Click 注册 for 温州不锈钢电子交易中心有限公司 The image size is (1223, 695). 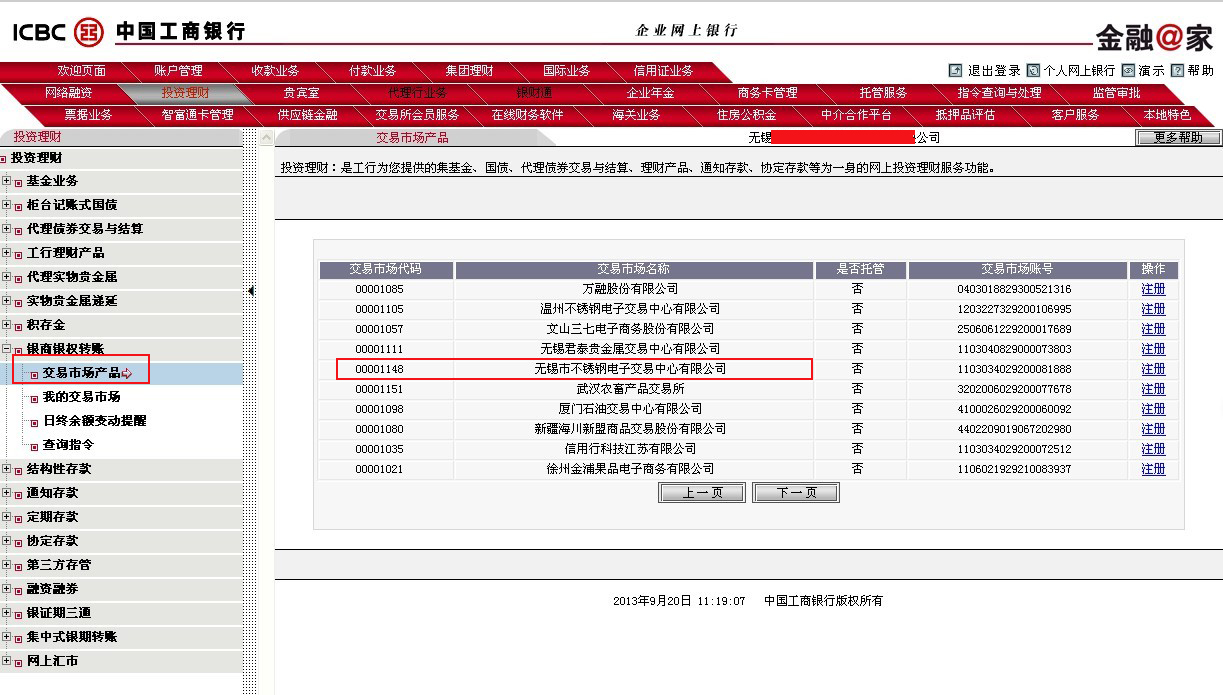[1153, 309]
